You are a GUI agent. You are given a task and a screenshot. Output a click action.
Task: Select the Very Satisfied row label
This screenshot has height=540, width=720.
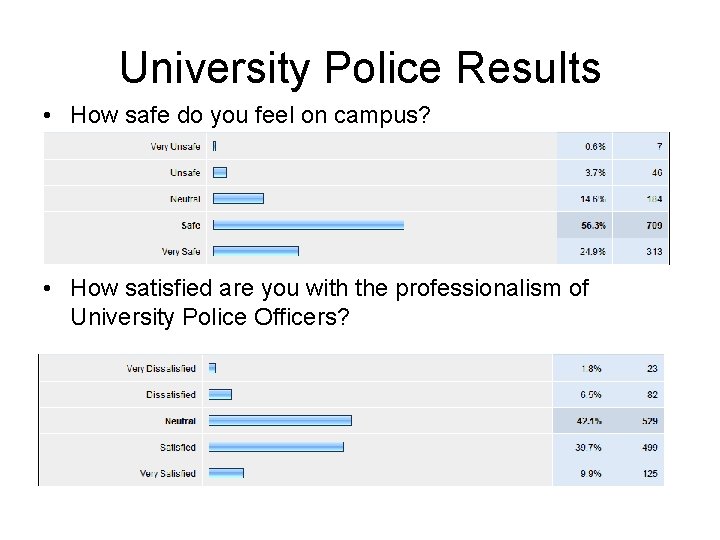click(x=167, y=473)
